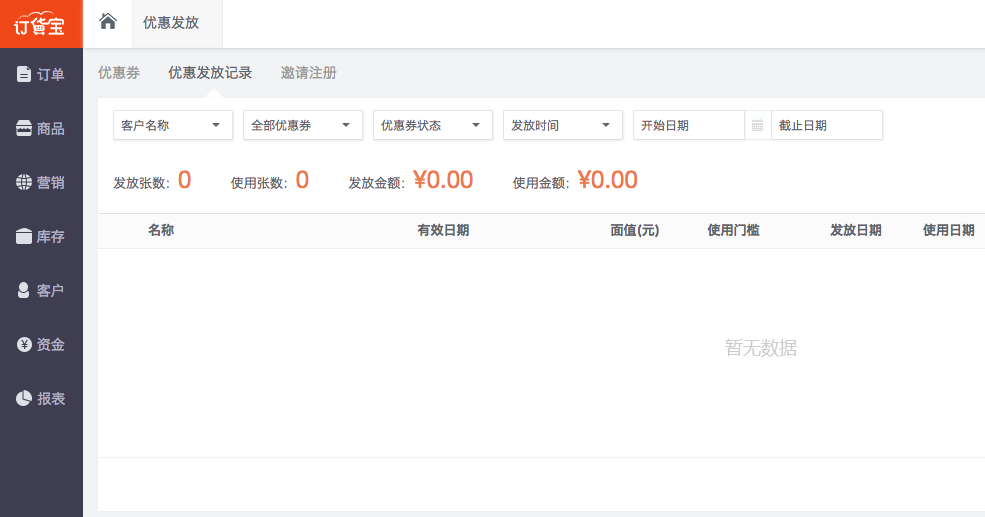Open the 订单 orders sidebar icon

tap(24, 74)
